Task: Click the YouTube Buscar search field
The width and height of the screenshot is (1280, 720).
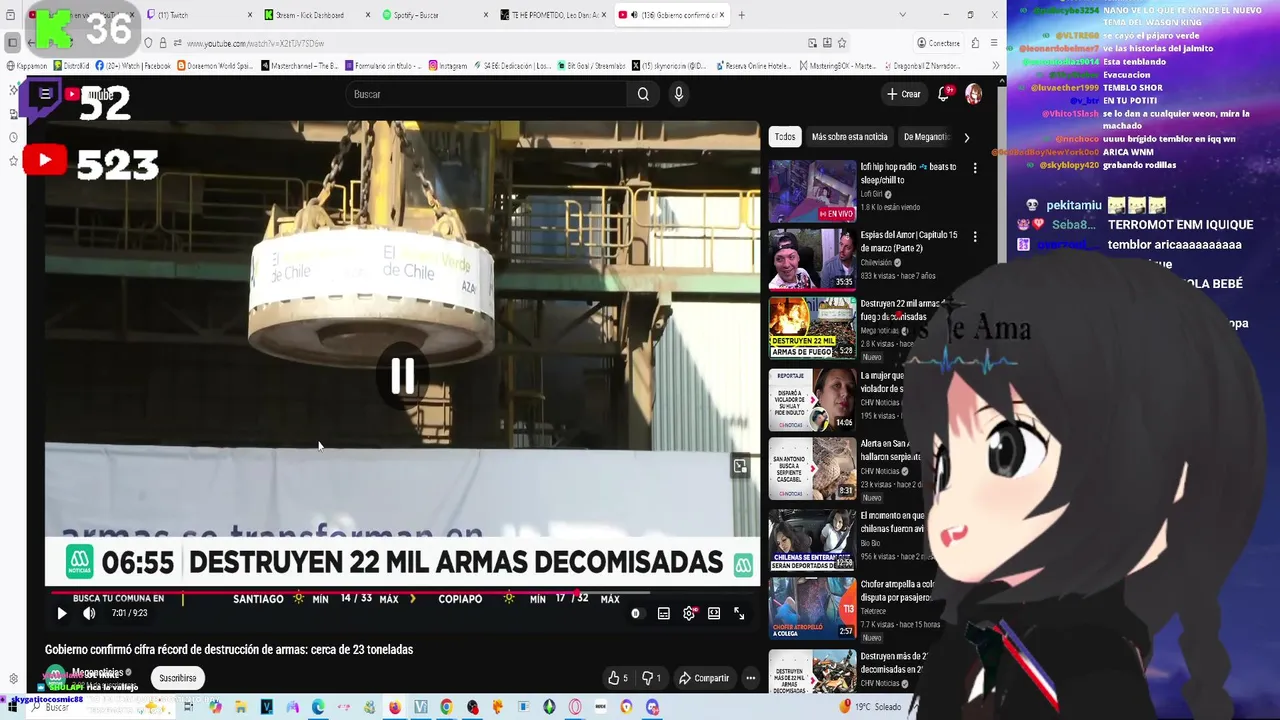Action: (488, 94)
